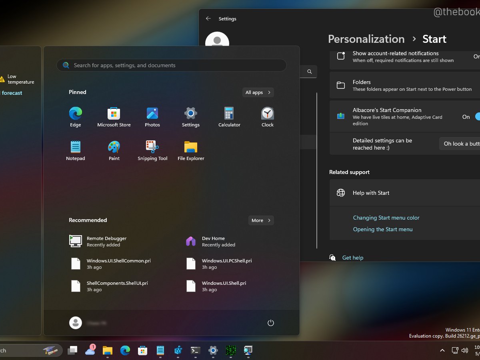Open the Start menu user profile avatar
The image size is (480, 360).
(75, 323)
